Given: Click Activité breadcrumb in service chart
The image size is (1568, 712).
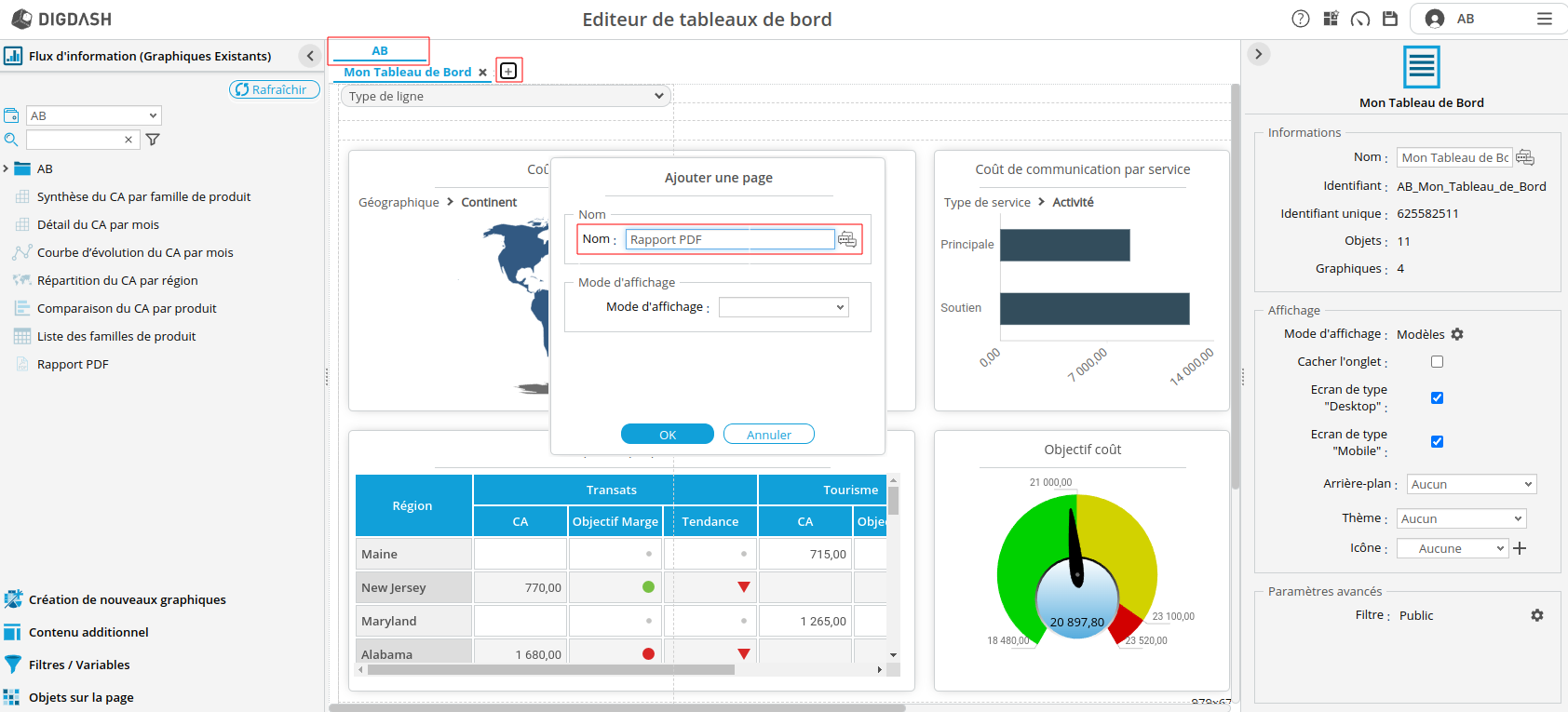Looking at the screenshot, I should point(1073,202).
